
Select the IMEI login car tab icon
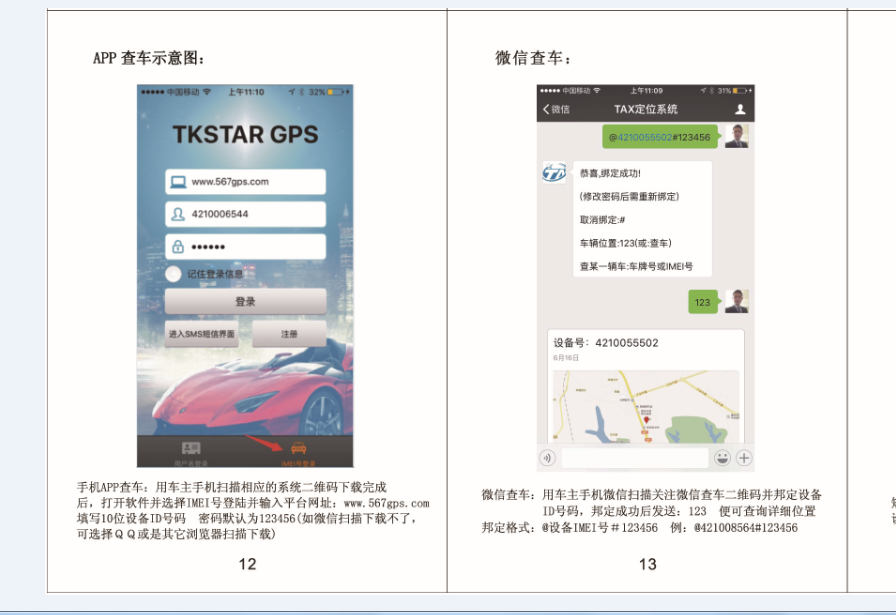pyautogui.click(x=299, y=448)
